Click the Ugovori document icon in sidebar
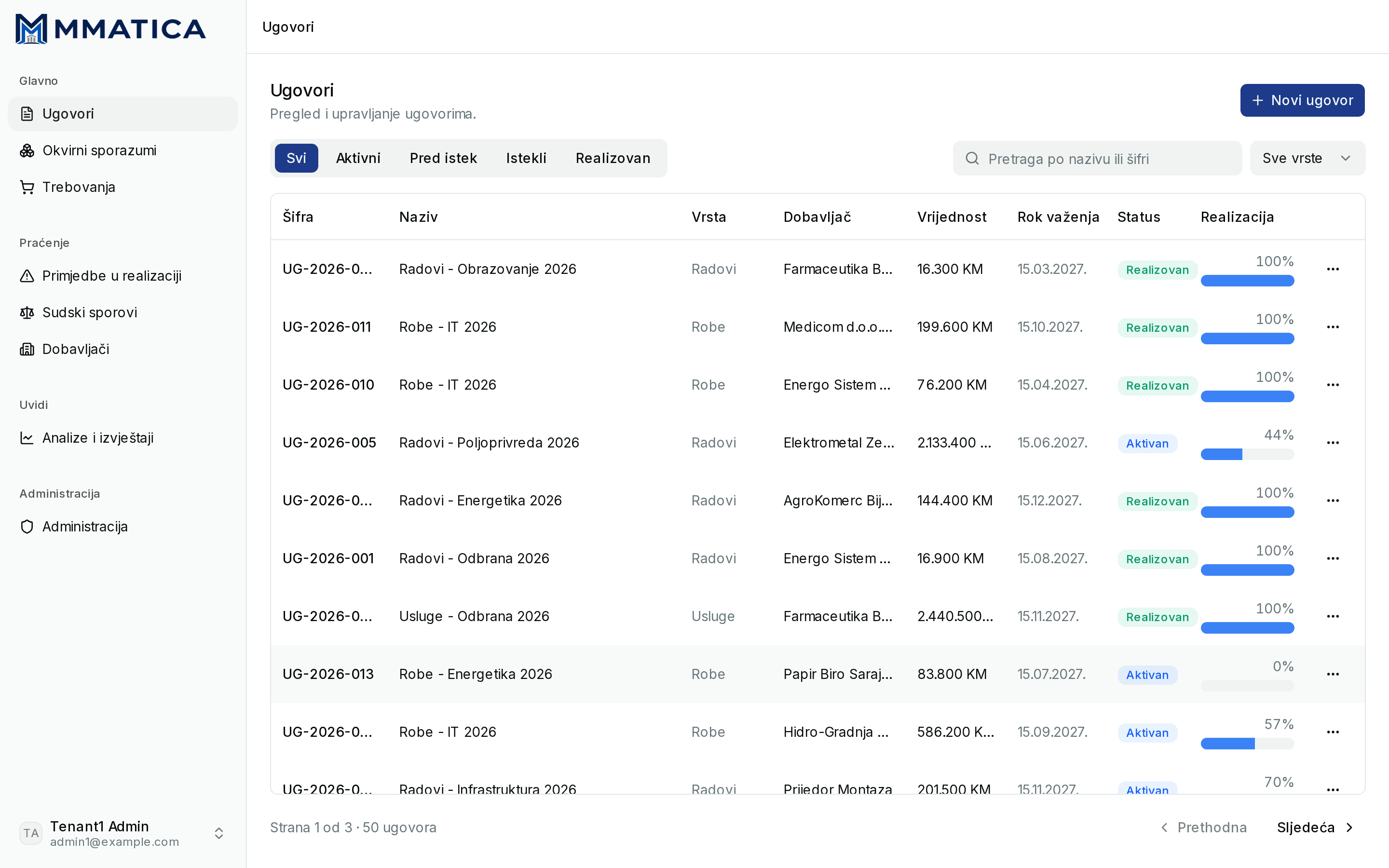This screenshot has height=868, width=1389. tap(27, 114)
